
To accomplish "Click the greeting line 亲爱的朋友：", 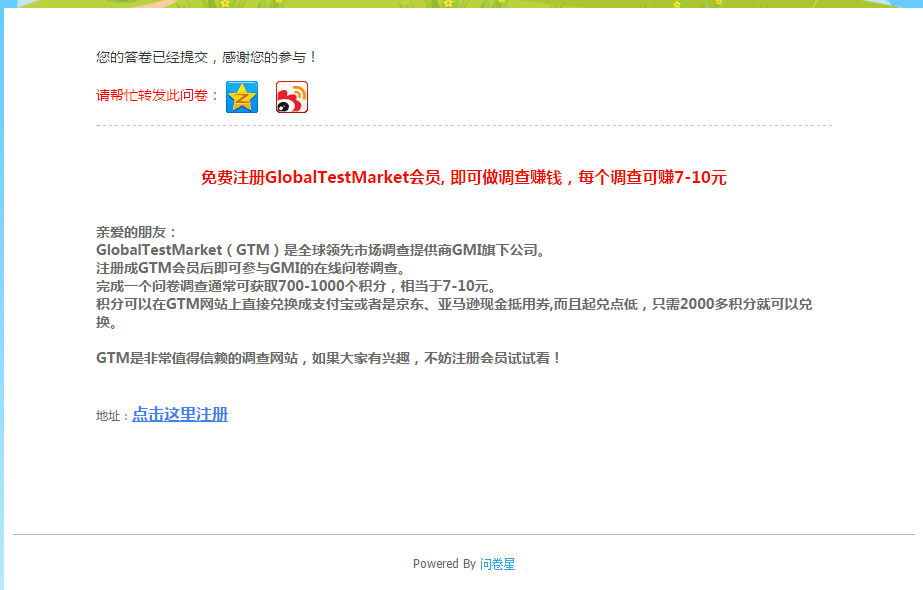I will (x=136, y=232).
